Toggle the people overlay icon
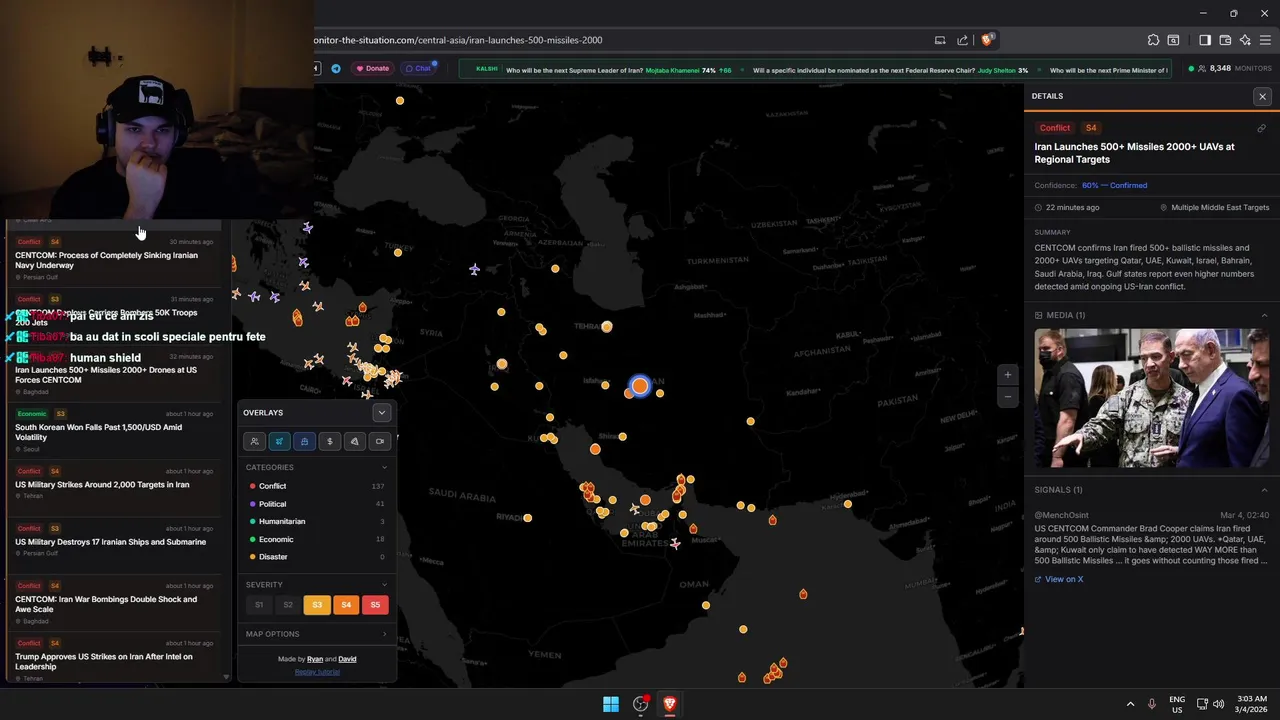 point(254,441)
